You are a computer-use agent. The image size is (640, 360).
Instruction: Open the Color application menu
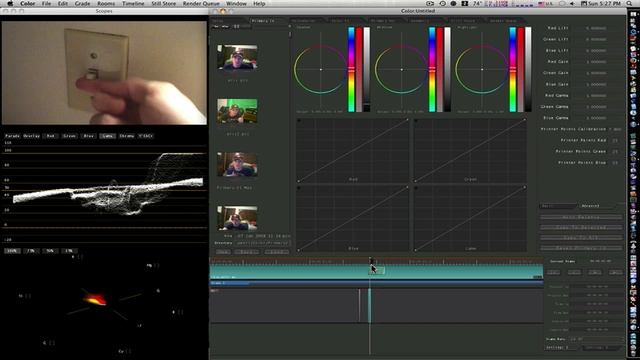[x=28, y=4]
